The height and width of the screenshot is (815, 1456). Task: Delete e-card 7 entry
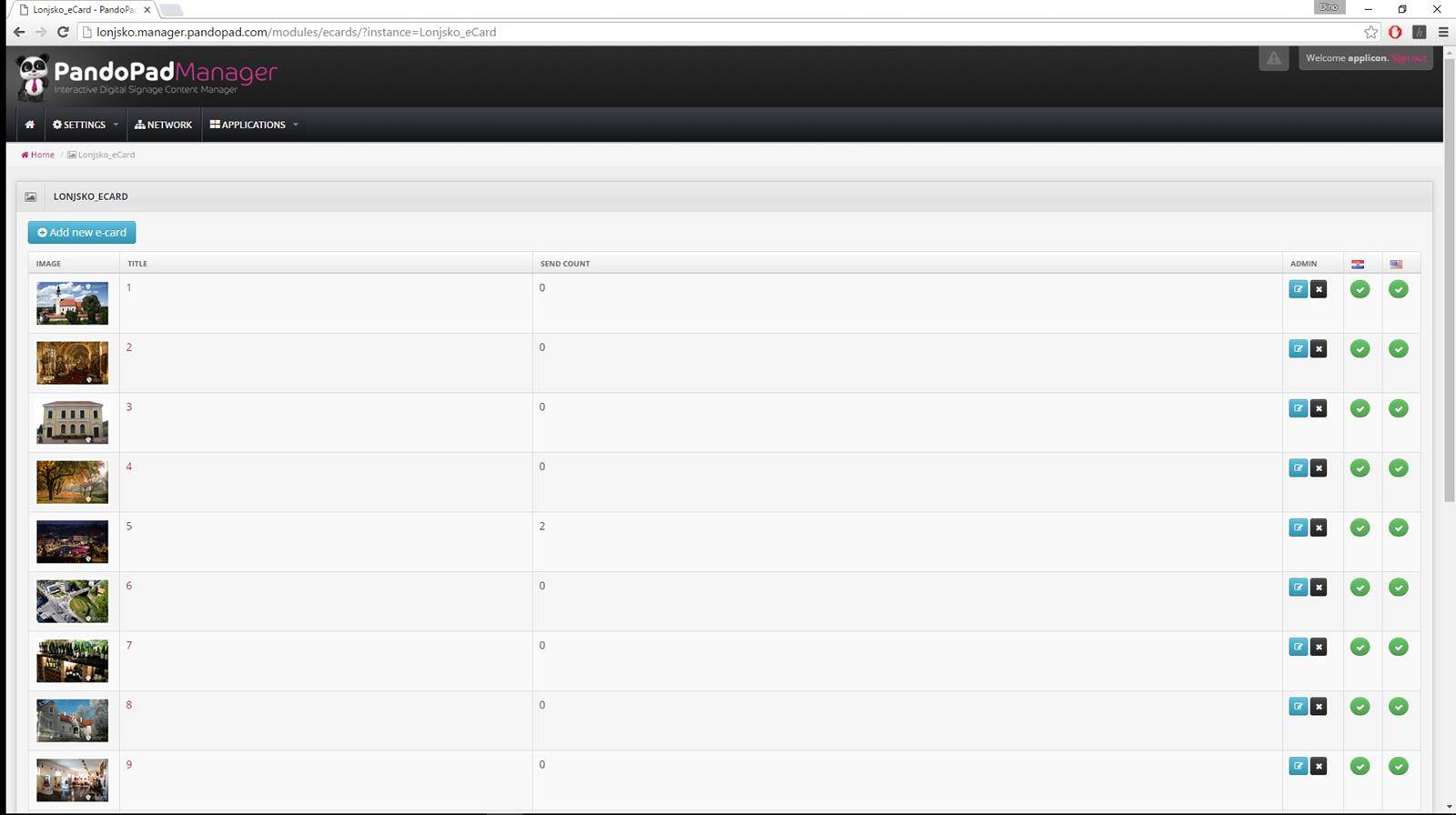[1319, 647]
